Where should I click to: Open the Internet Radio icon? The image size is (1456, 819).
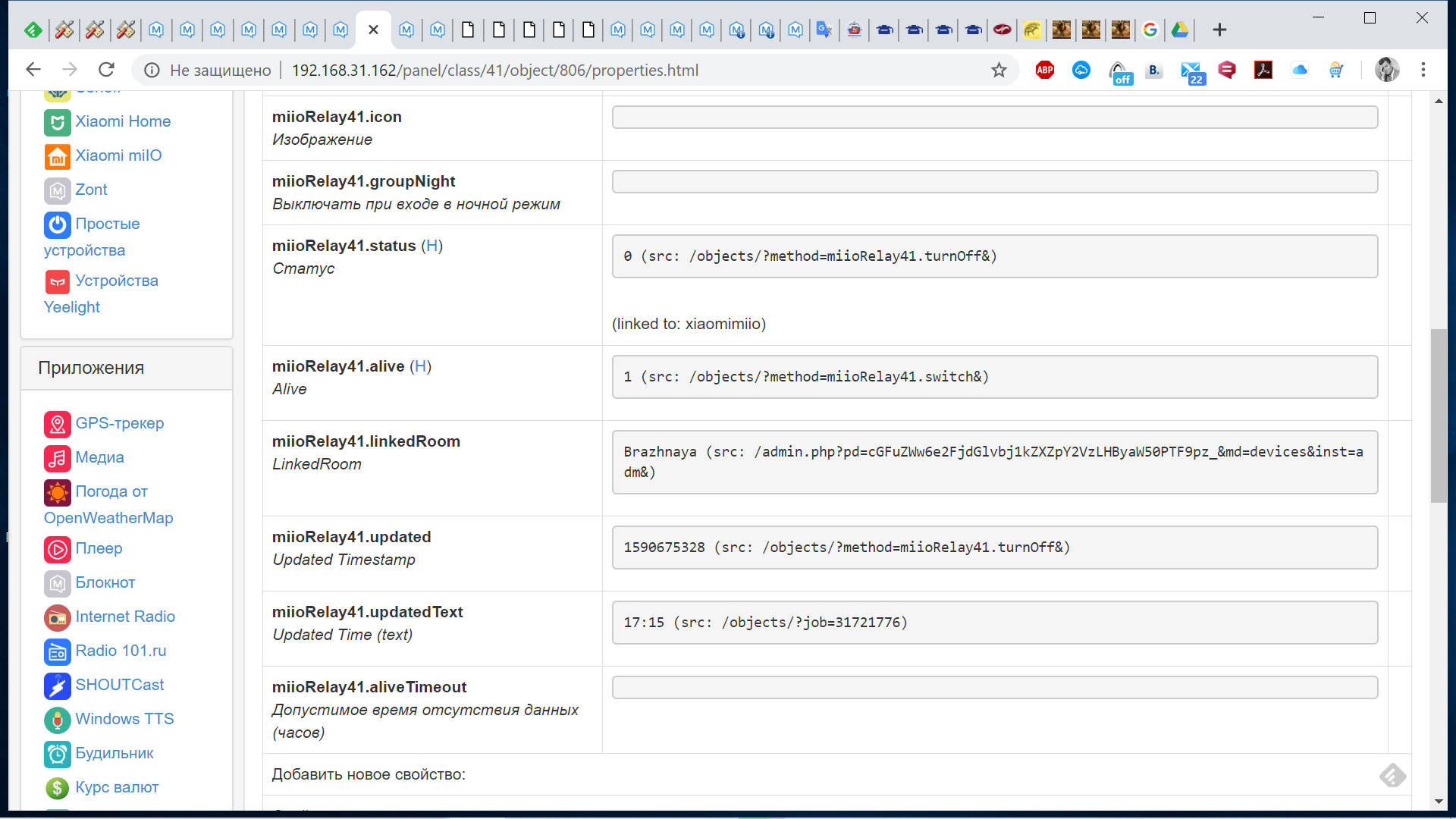tap(57, 617)
